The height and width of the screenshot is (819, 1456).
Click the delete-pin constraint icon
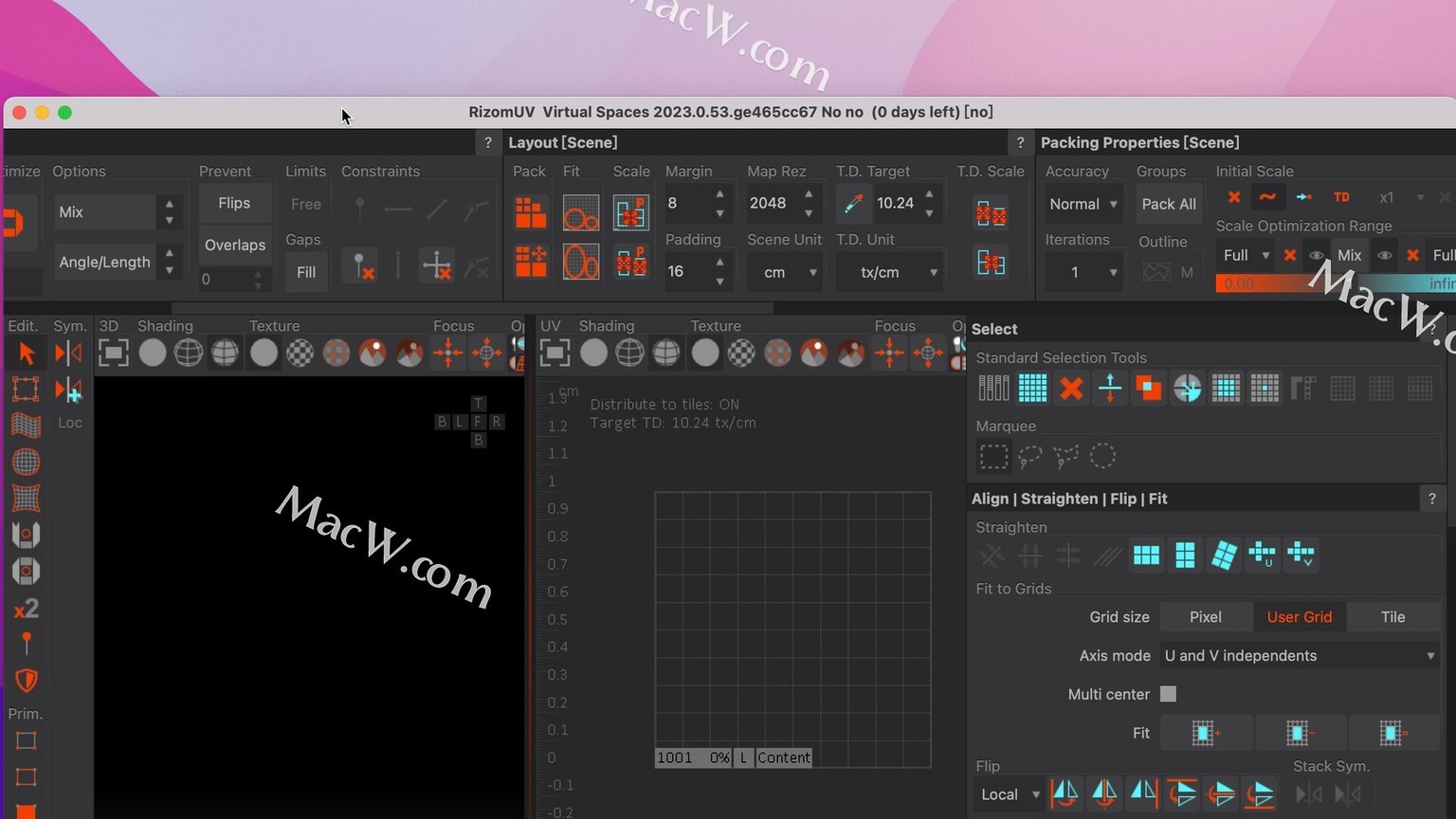tap(359, 266)
